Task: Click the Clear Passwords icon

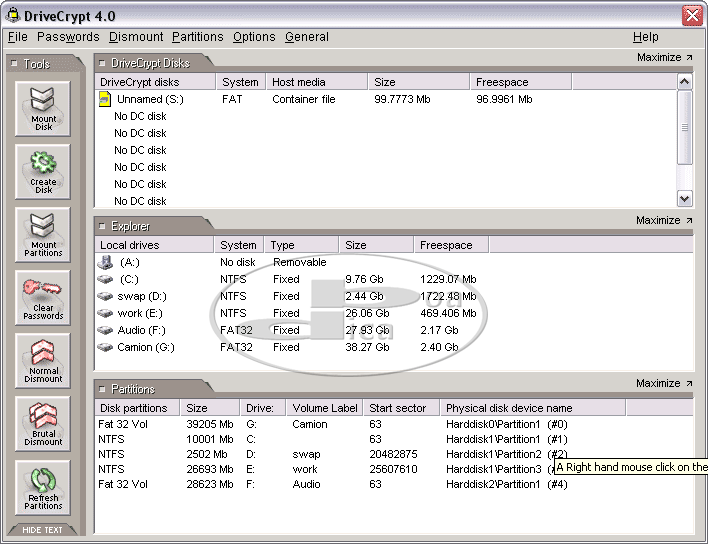Action: click(x=43, y=297)
